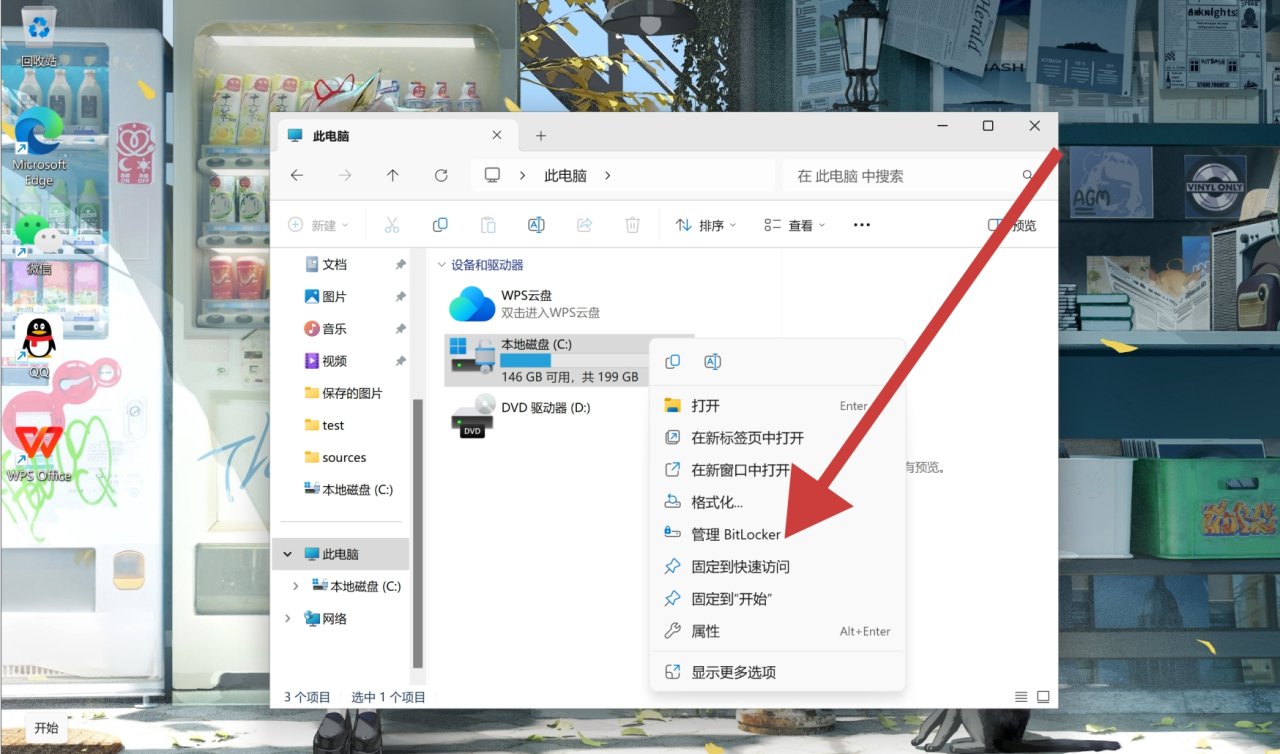
Task: Click the Copy icon in the context menu
Action: click(673, 361)
